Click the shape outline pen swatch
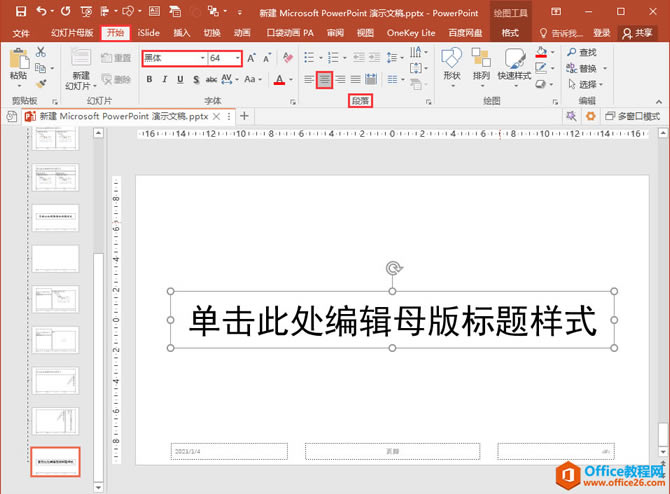This screenshot has width=670, height=494. [541, 68]
